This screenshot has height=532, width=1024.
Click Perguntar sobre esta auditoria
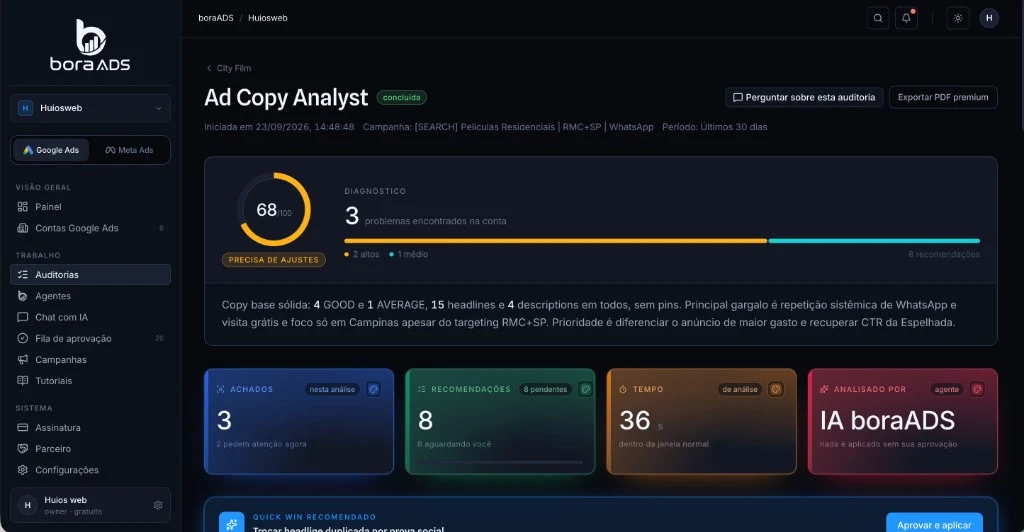coord(804,97)
